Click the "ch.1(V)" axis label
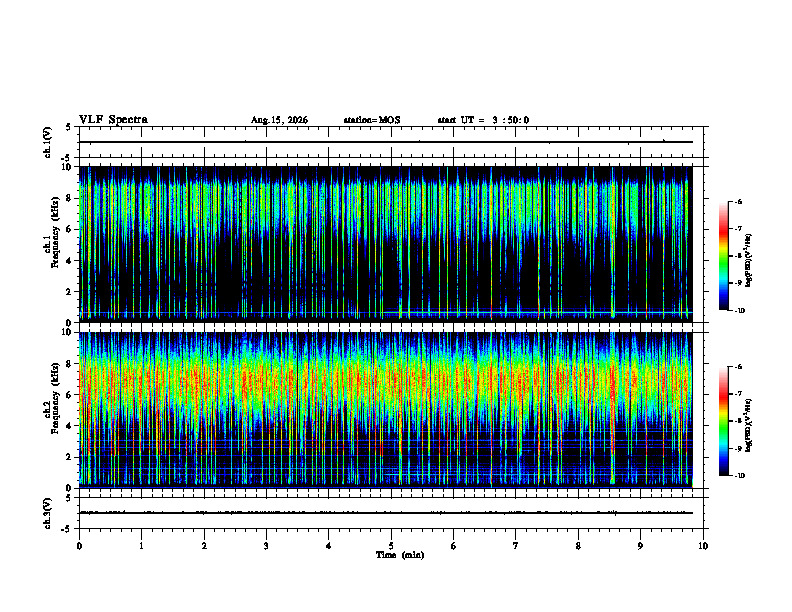This screenshot has height=612, width=792. tap(48, 142)
